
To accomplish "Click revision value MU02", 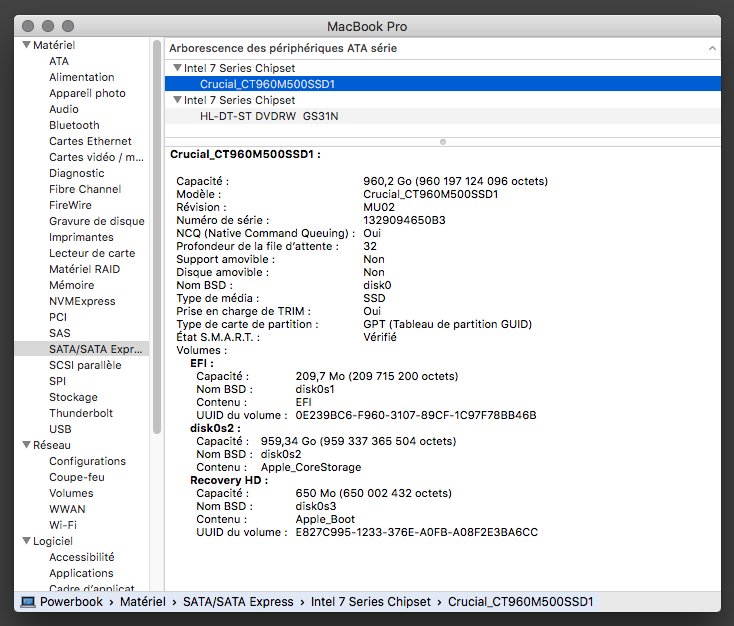I will (x=379, y=207).
